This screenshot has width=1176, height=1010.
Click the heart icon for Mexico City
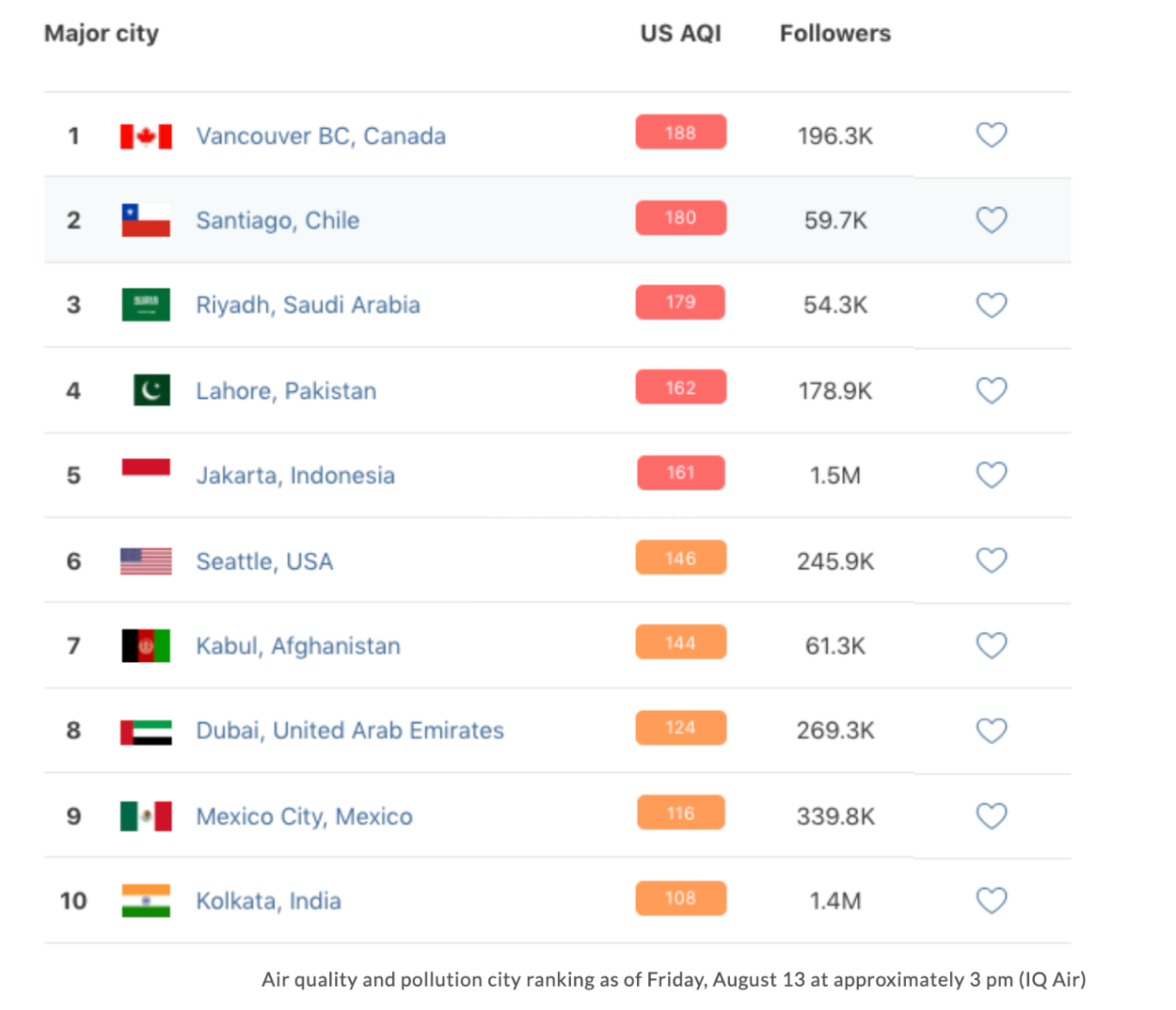coord(991,815)
